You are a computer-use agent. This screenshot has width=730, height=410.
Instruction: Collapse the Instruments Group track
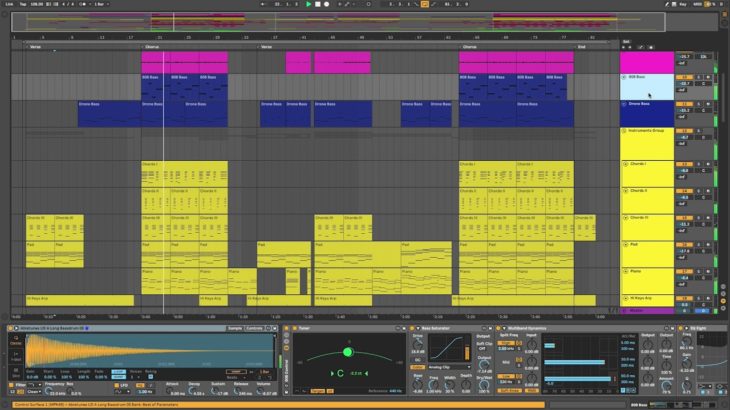624,131
